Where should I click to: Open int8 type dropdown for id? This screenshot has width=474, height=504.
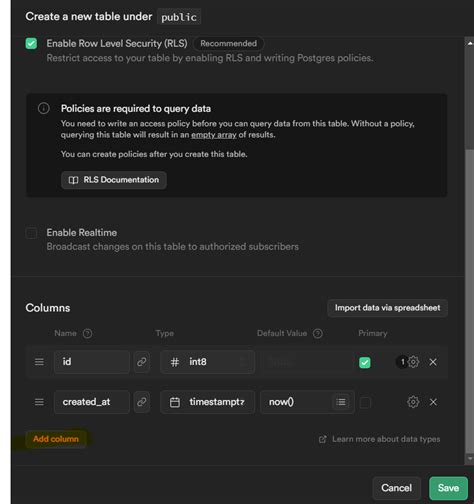pyautogui.click(x=207, y=362)
